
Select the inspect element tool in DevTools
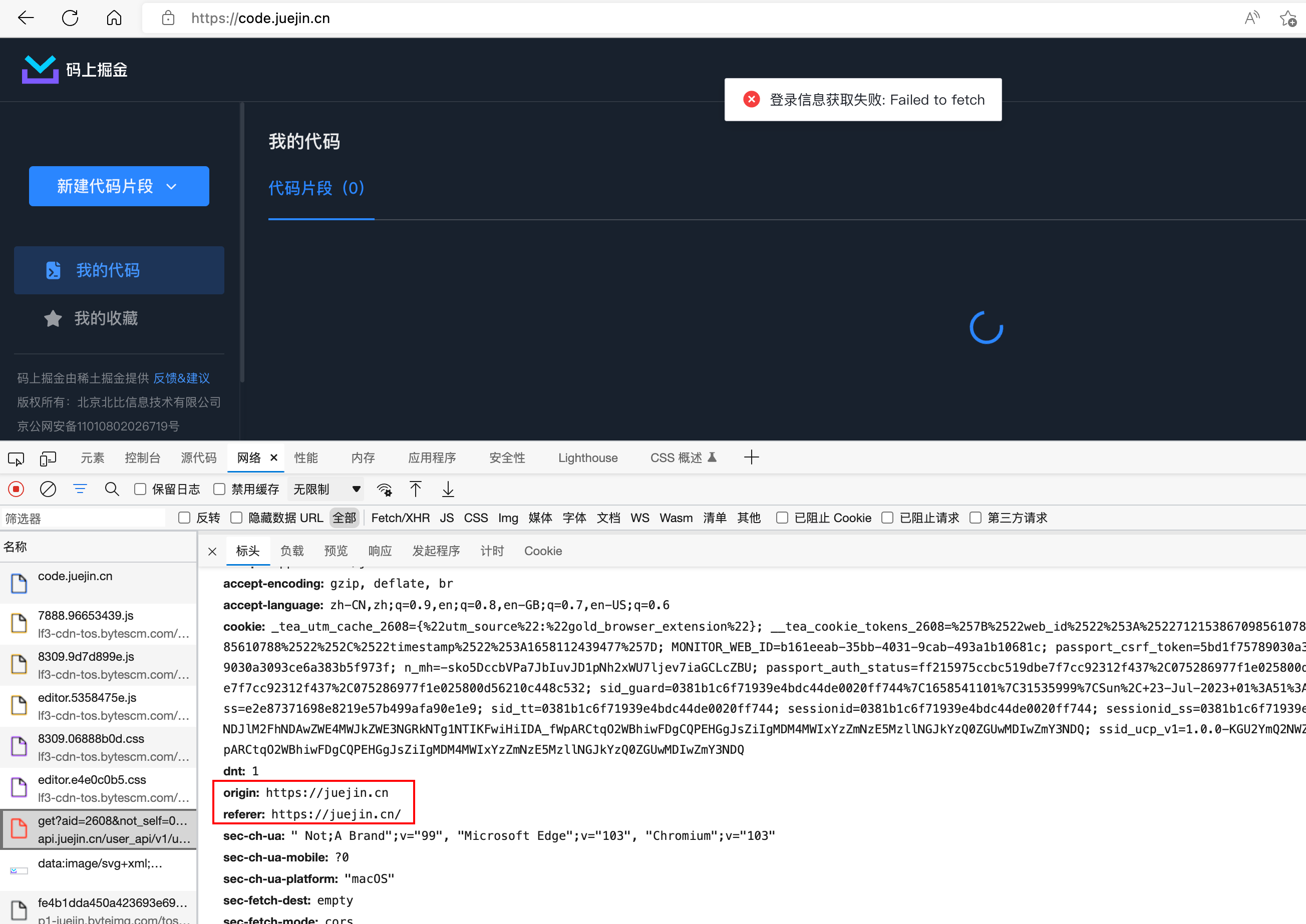[16, 458]
